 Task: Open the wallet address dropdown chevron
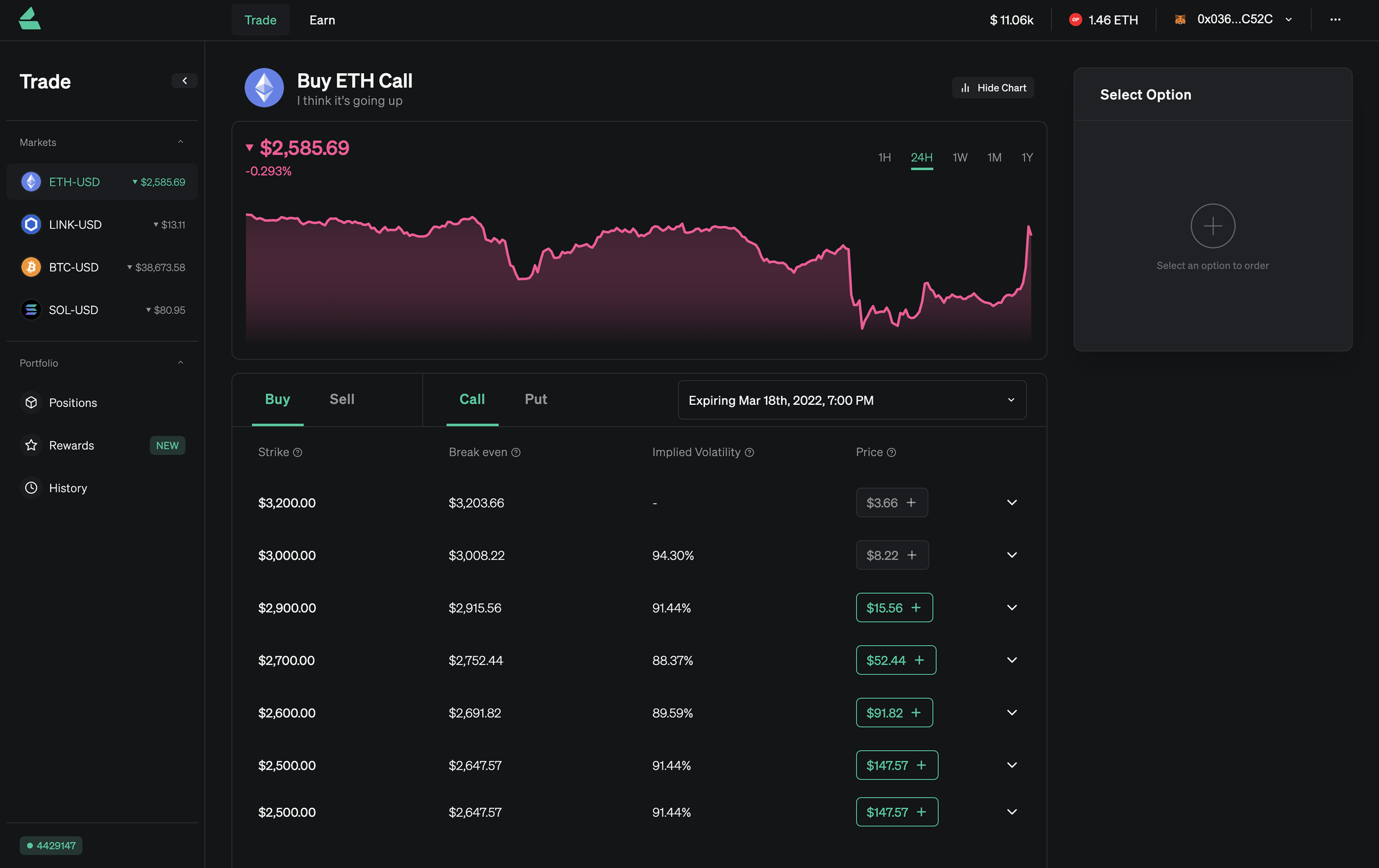[x=1288, y=19]
